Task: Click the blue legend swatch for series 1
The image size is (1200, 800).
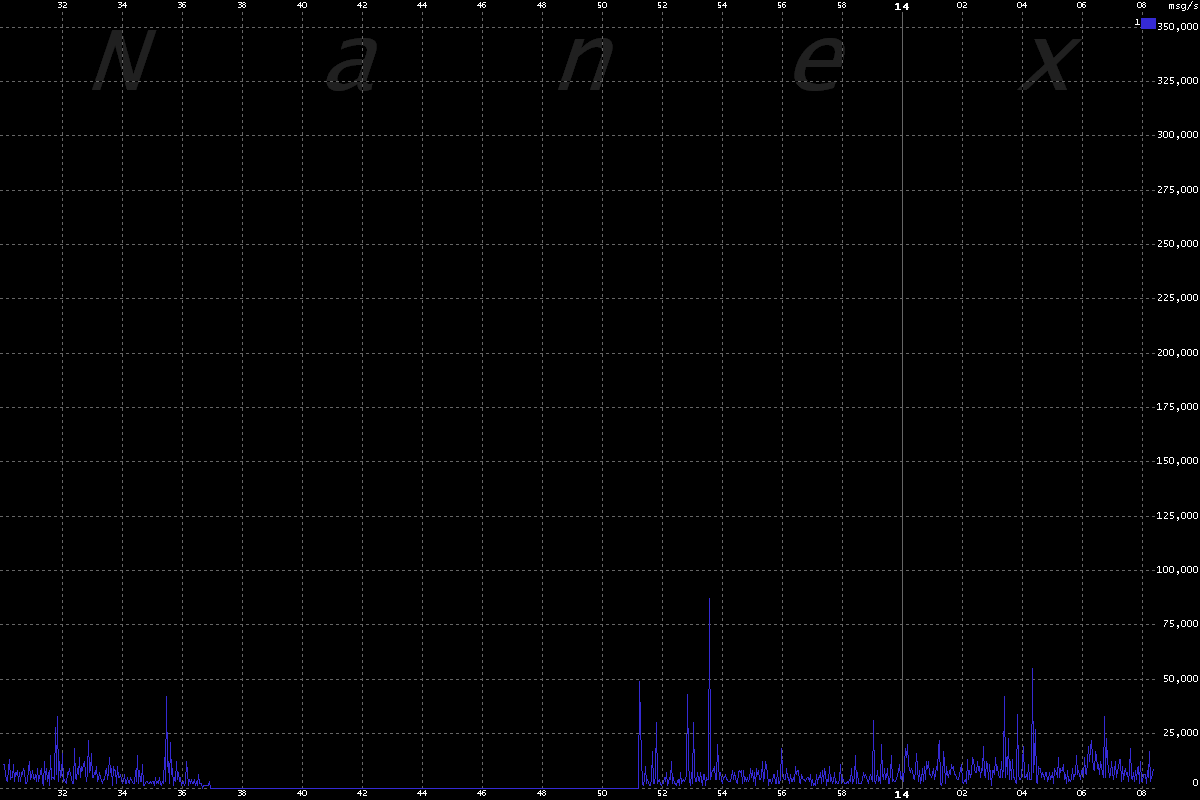Action: coord(1148,23)
